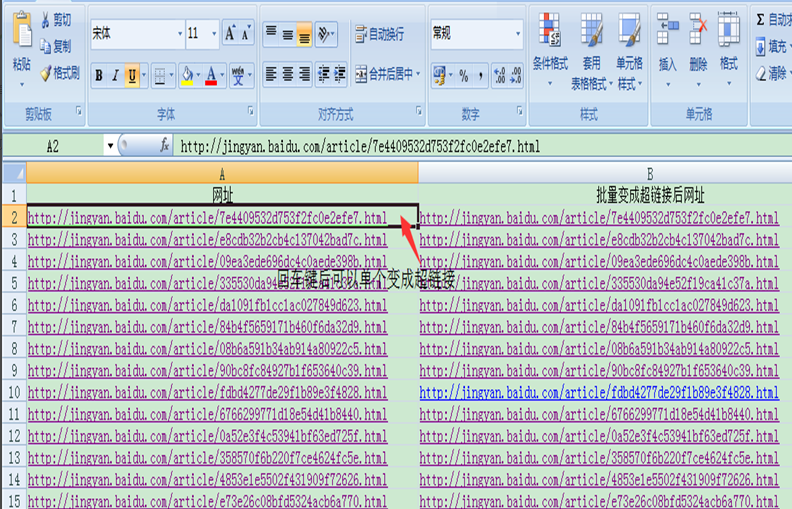The width and height of the screenshot is (792, 509).
Task: Open the Font (字体) dialog launcher
Action: [x=251, y=110]
